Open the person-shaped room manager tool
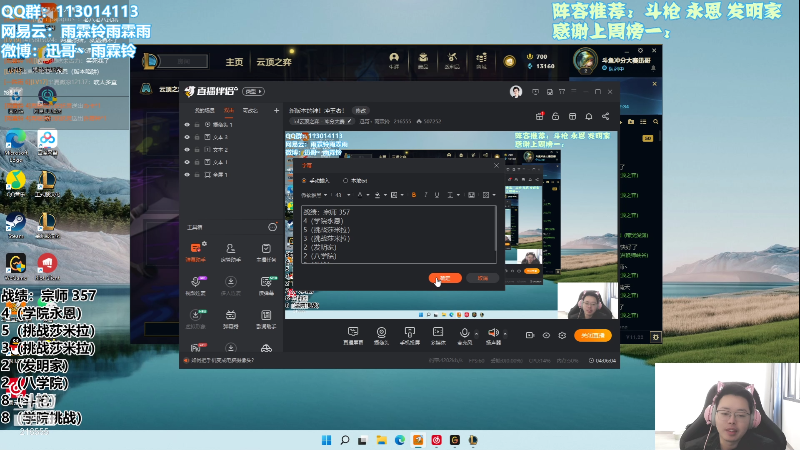This screenshot has width=800, height=450. [231, 252]
